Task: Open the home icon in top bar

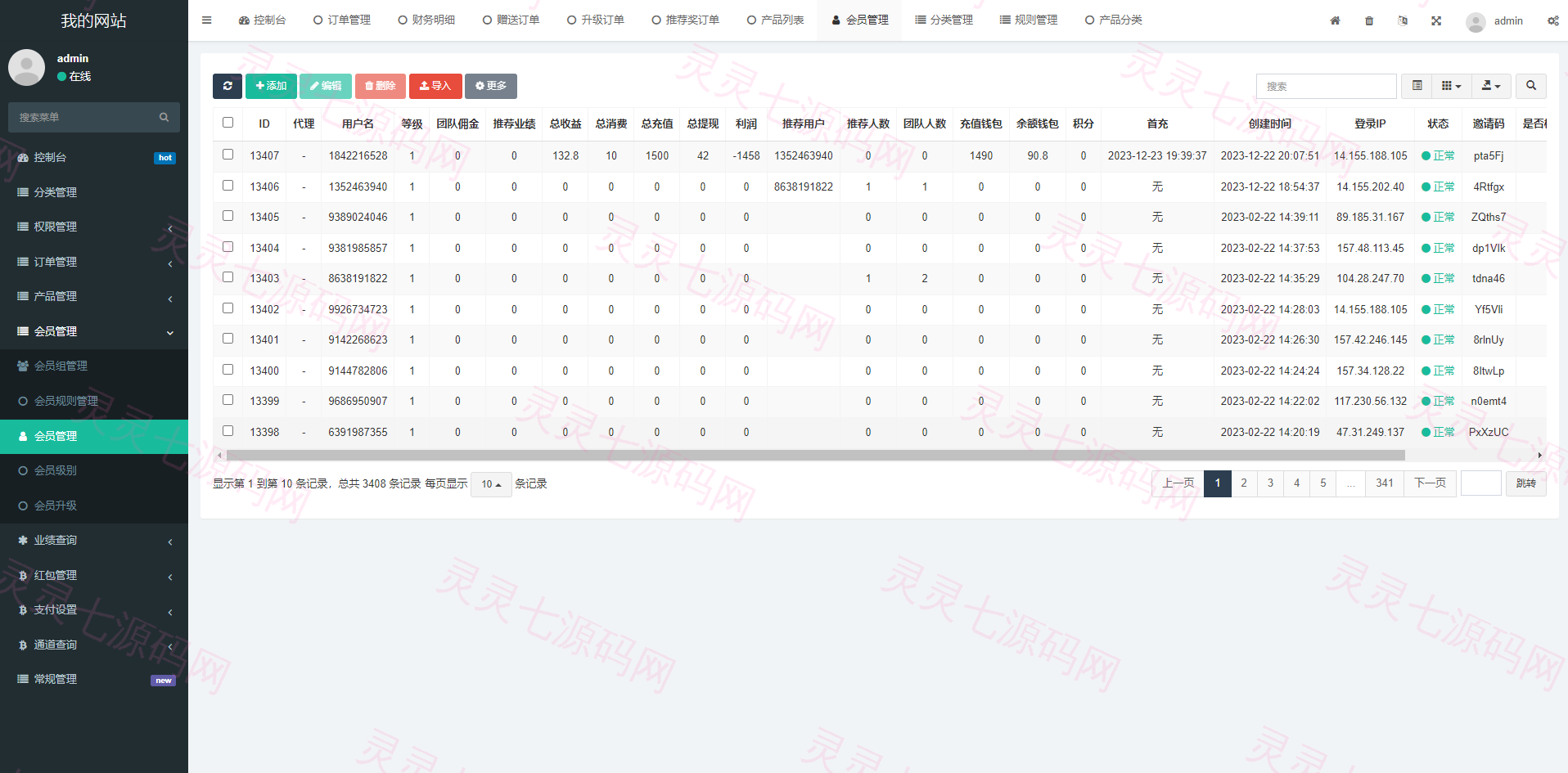Action: 1335,20
